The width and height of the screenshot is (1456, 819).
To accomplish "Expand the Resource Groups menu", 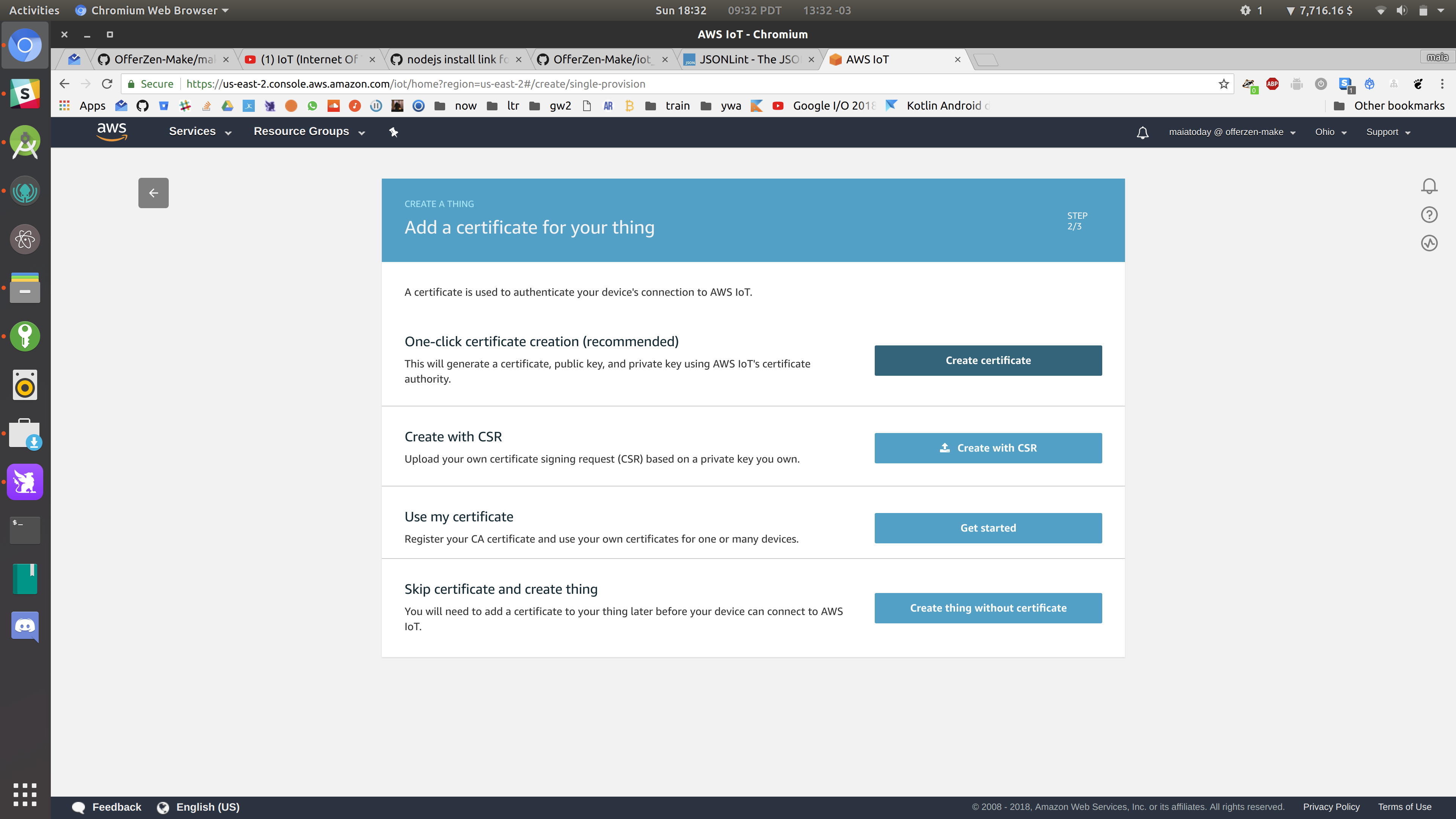I will pos(309,131).
